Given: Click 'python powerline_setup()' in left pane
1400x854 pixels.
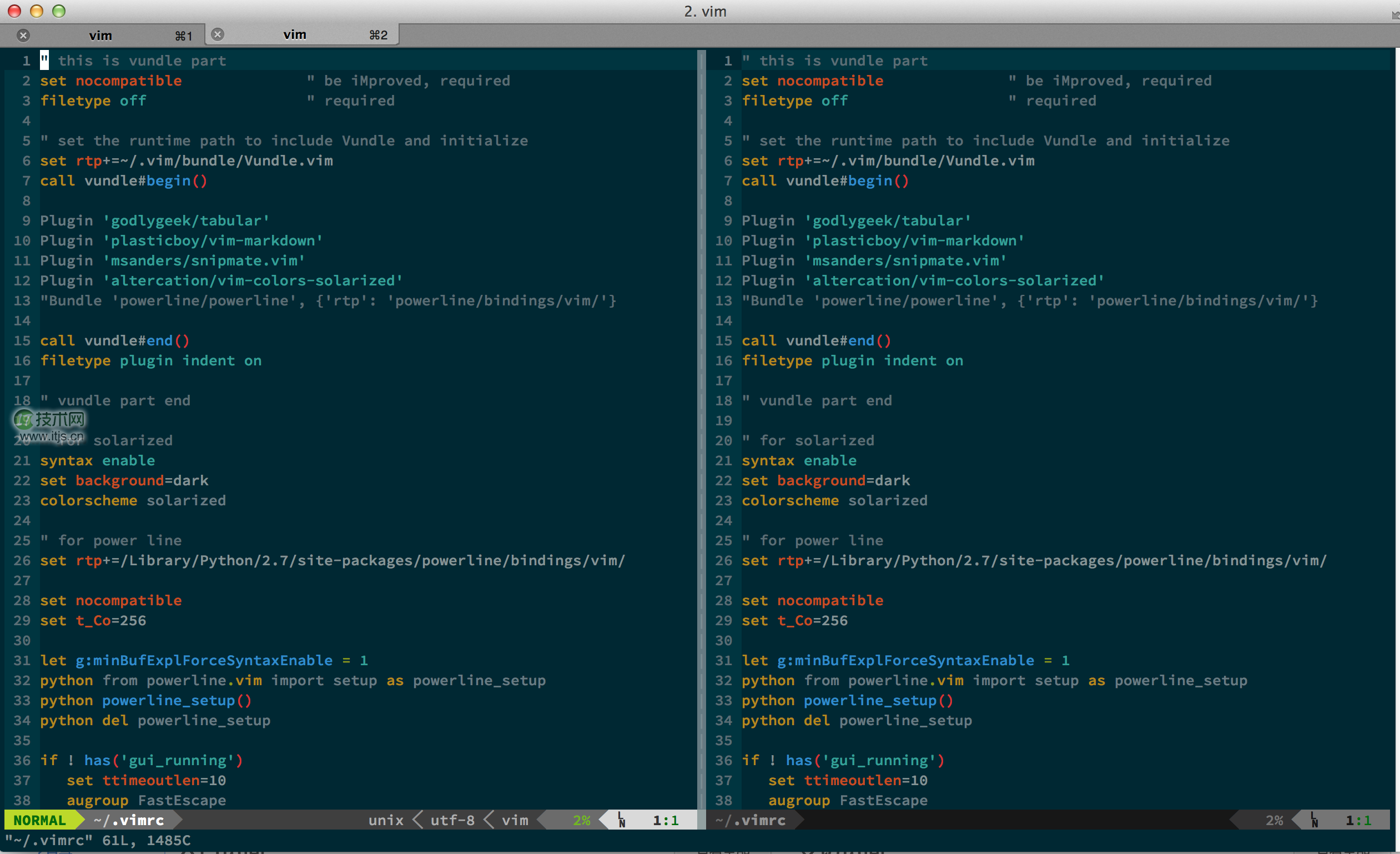Looking at the screenshot, I should point(145,701).
